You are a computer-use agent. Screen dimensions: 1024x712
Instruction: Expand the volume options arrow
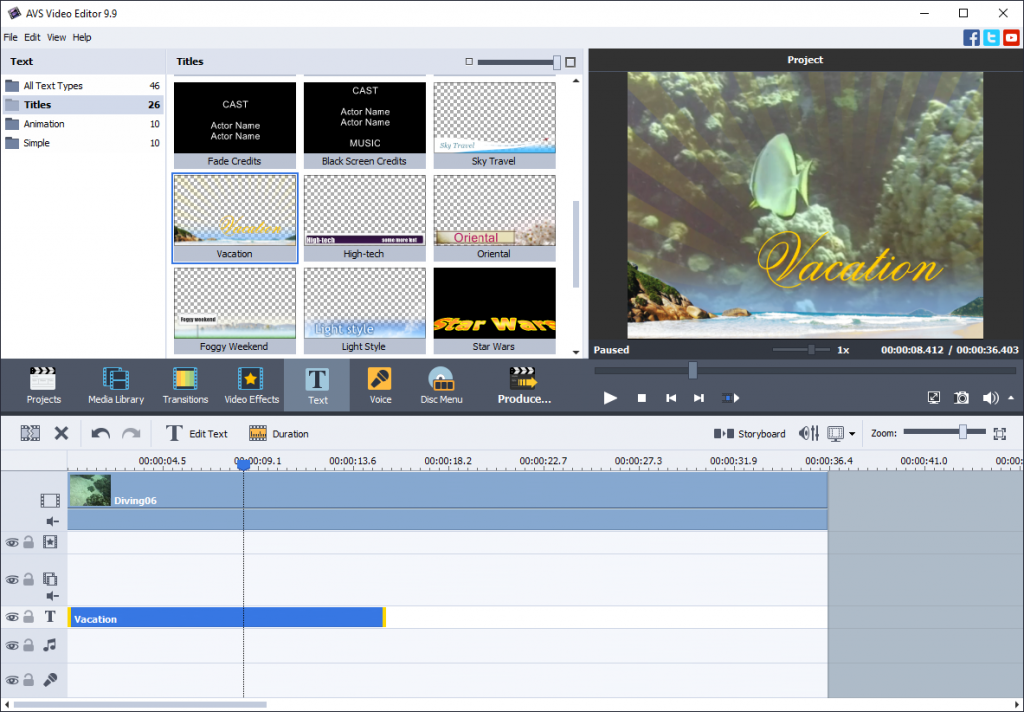pyautogui.click(x=1010, y=398)
